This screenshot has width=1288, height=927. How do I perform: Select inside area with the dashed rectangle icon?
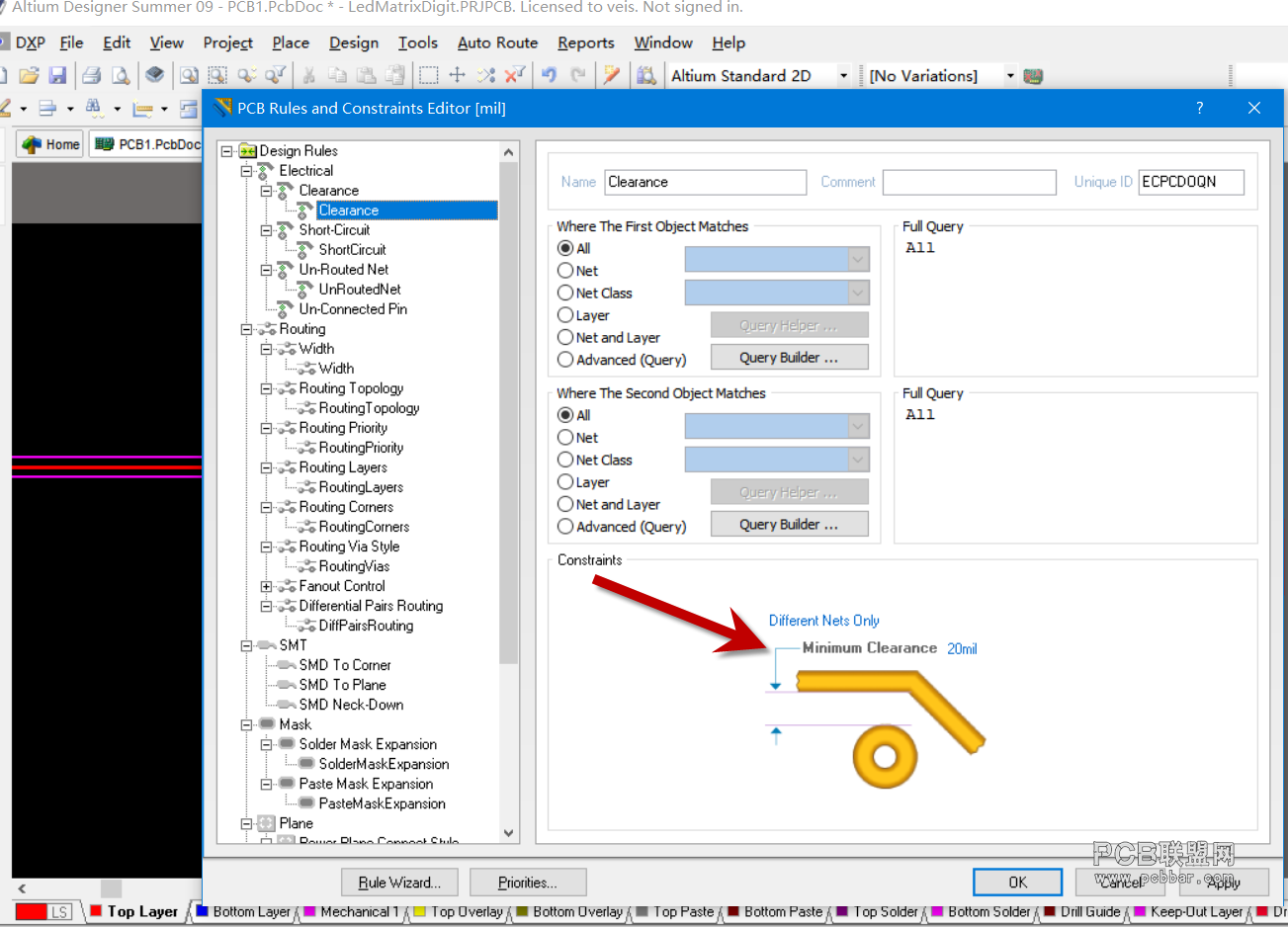(428, 75)
